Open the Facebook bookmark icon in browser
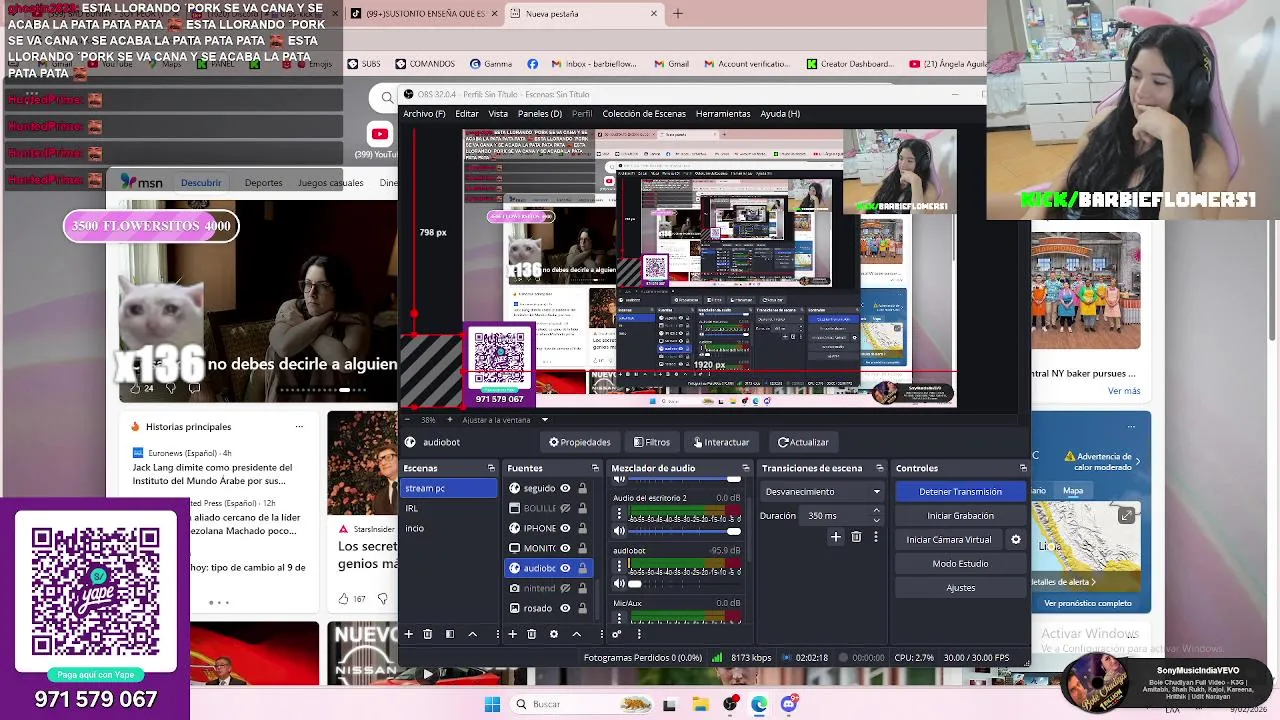Screen dimensions: 1280x720 pos(532,64)
